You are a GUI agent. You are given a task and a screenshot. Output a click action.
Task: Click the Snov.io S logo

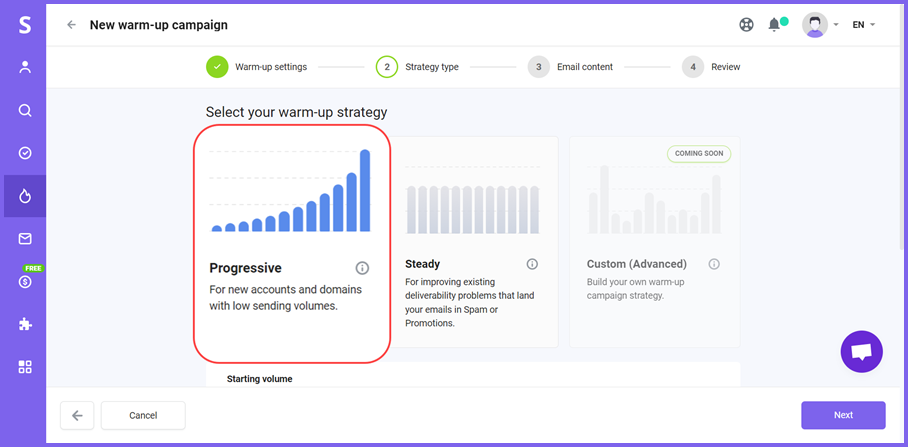click(x=24, y=25)
